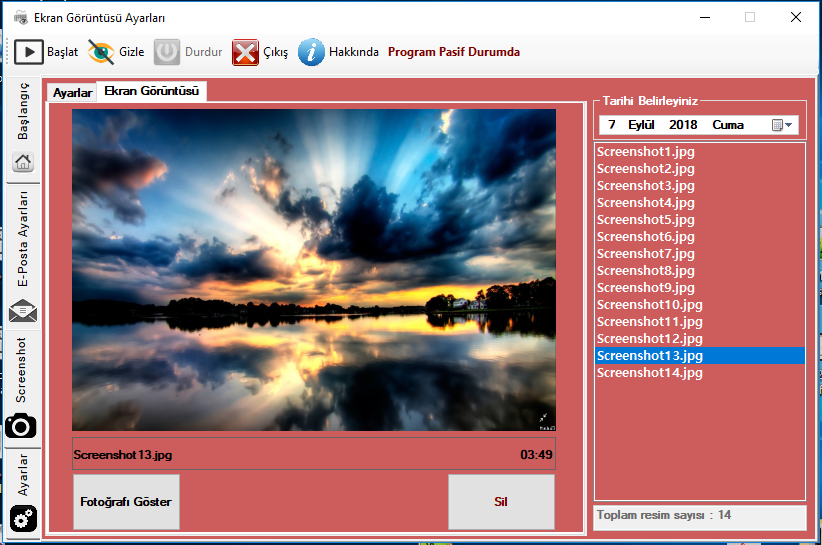This screenshot has width=822, height=545.
Task: Click the app icon in title bar
Action: pos(21,18)
